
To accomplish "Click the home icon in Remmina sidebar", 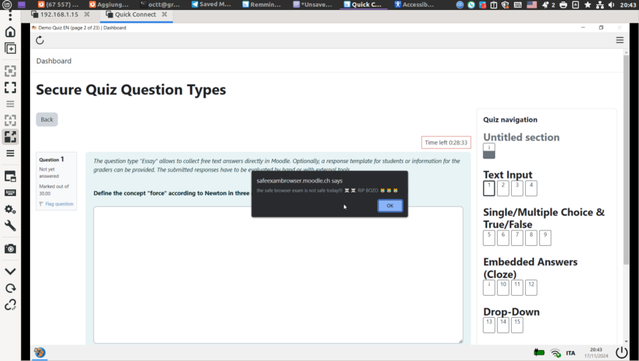I will 10,32.
